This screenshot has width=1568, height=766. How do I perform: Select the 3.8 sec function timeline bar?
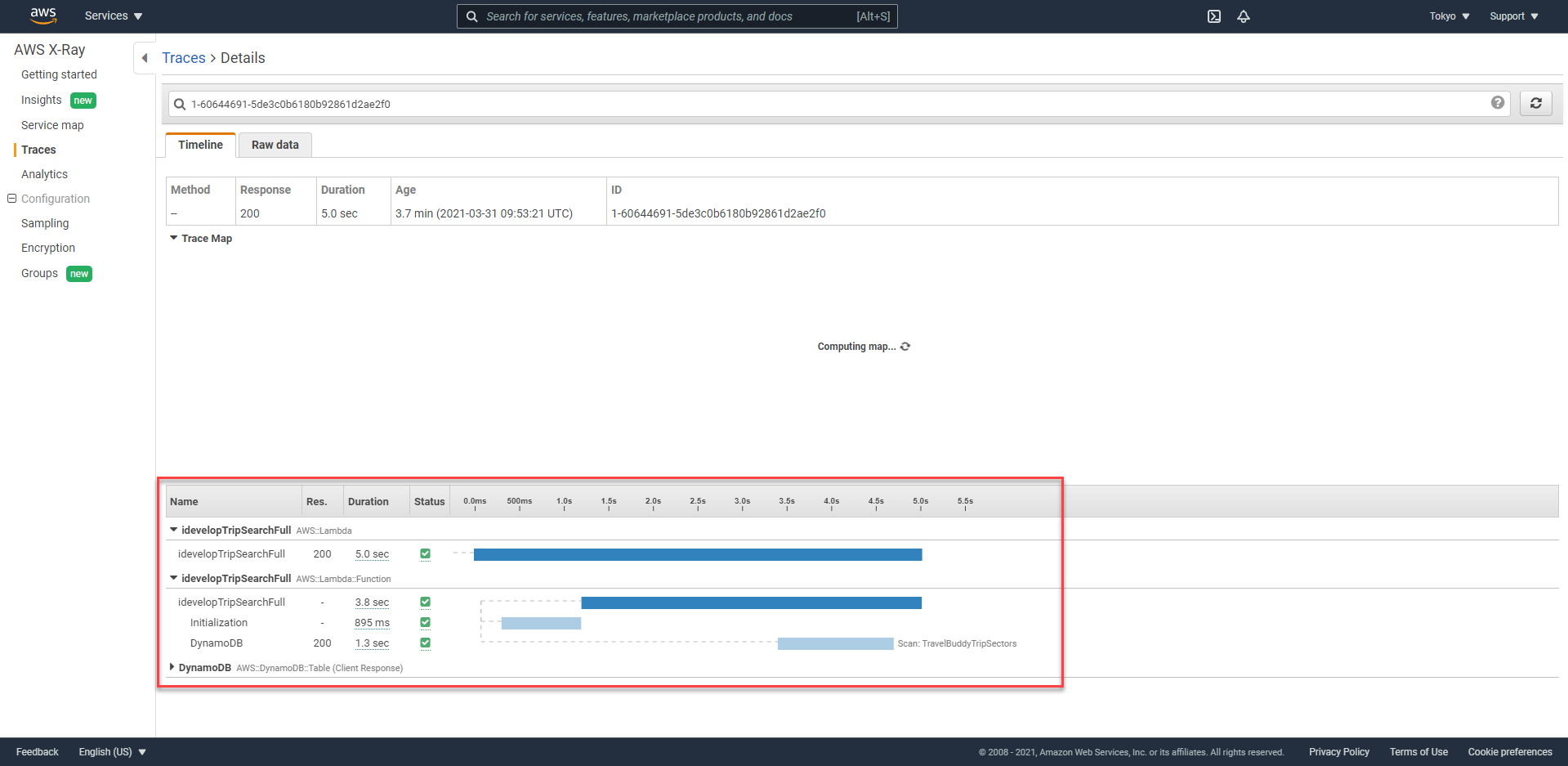click(751, 603)
